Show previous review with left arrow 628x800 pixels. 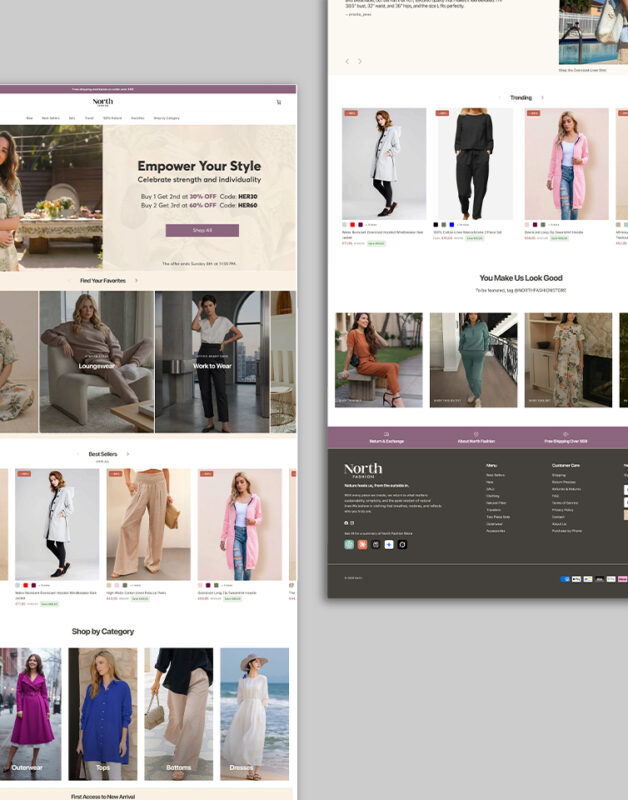tap(347, 61)
